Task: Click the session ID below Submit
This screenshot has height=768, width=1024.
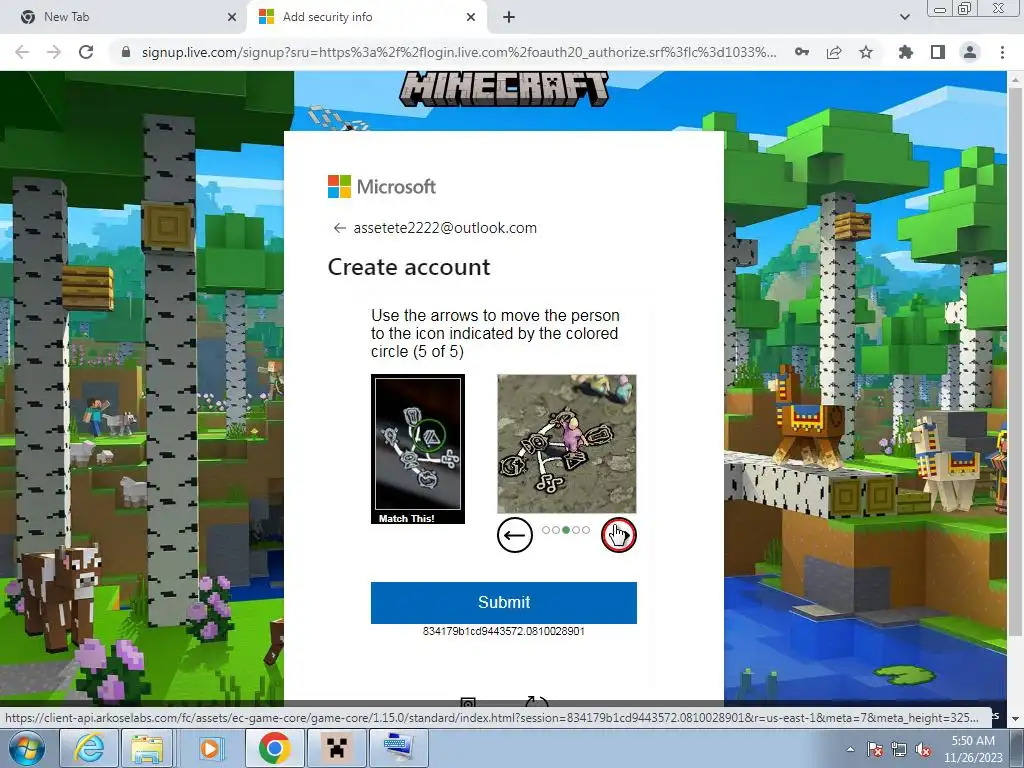Action: [x=504, y=632]
